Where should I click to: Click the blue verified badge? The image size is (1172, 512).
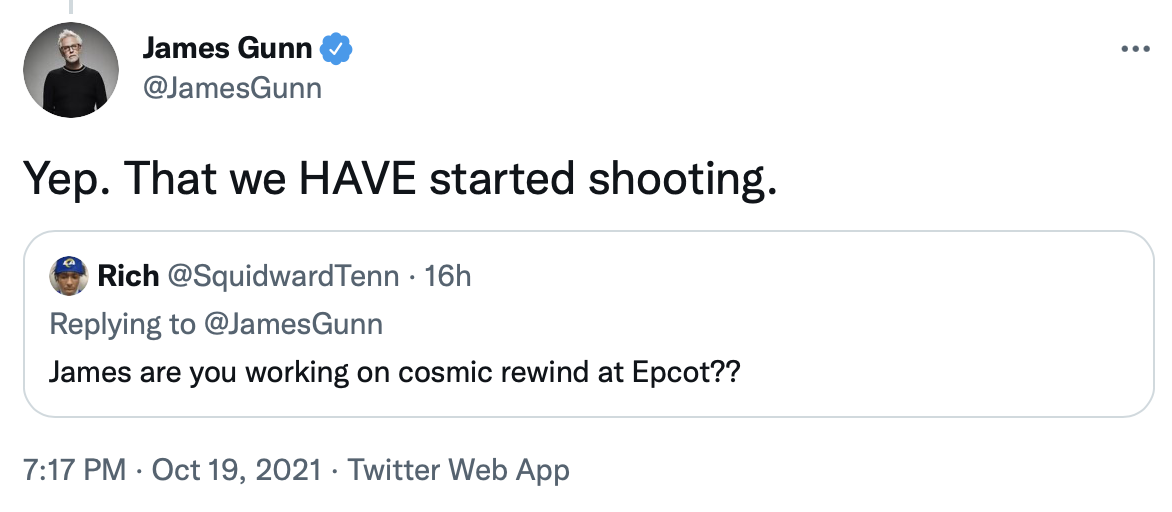click(x=335, y=47)
